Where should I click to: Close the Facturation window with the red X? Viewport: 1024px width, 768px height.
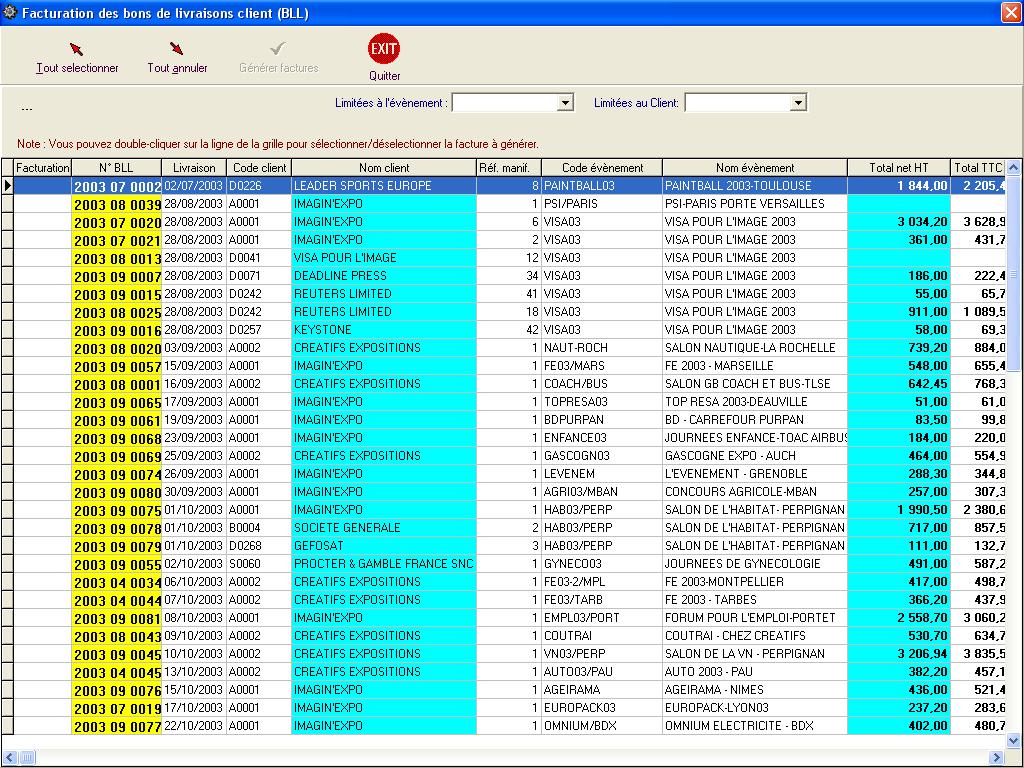(1011, 12)
